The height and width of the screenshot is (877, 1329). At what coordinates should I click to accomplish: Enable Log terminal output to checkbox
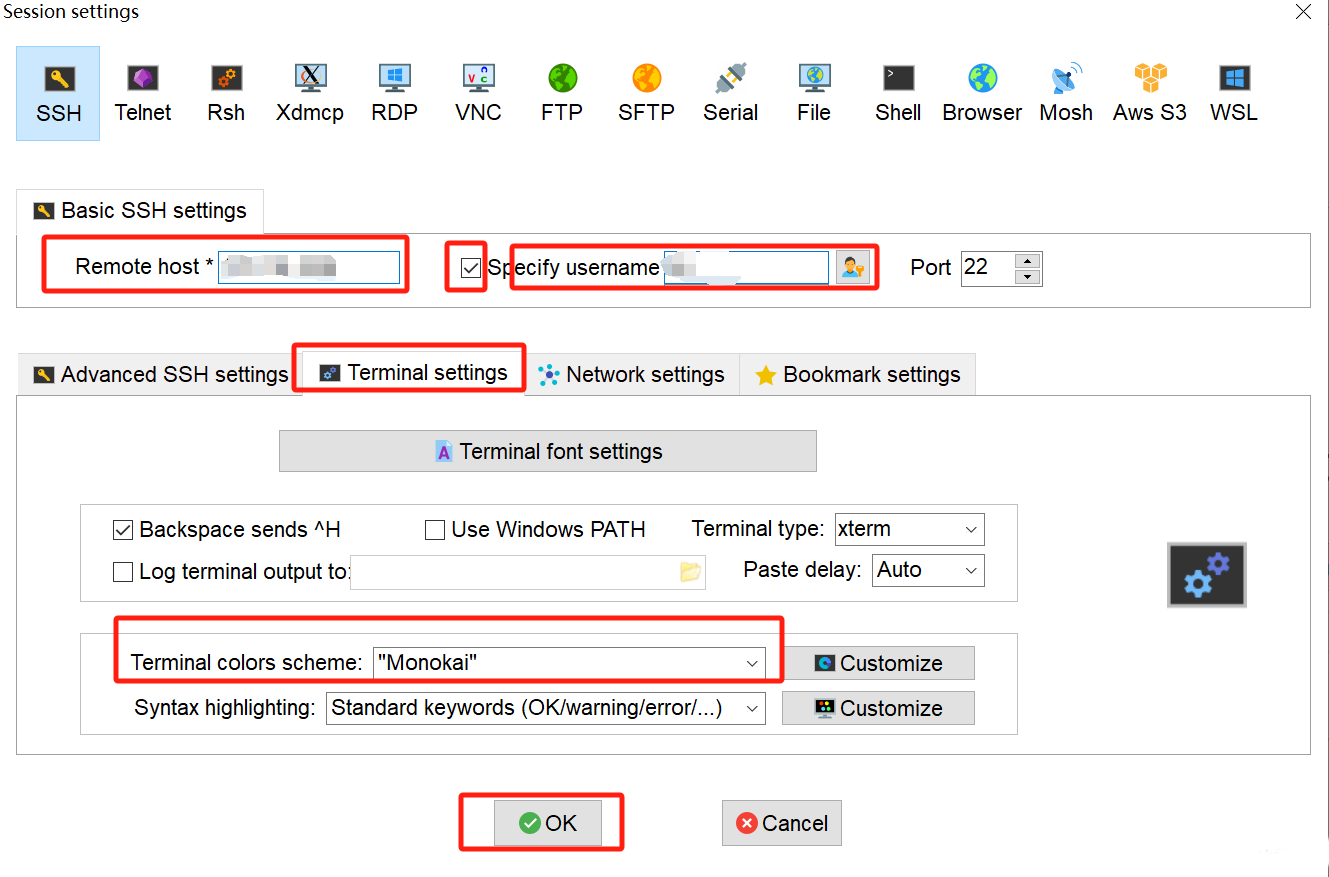pyautogui.click(x=123, y=572)
